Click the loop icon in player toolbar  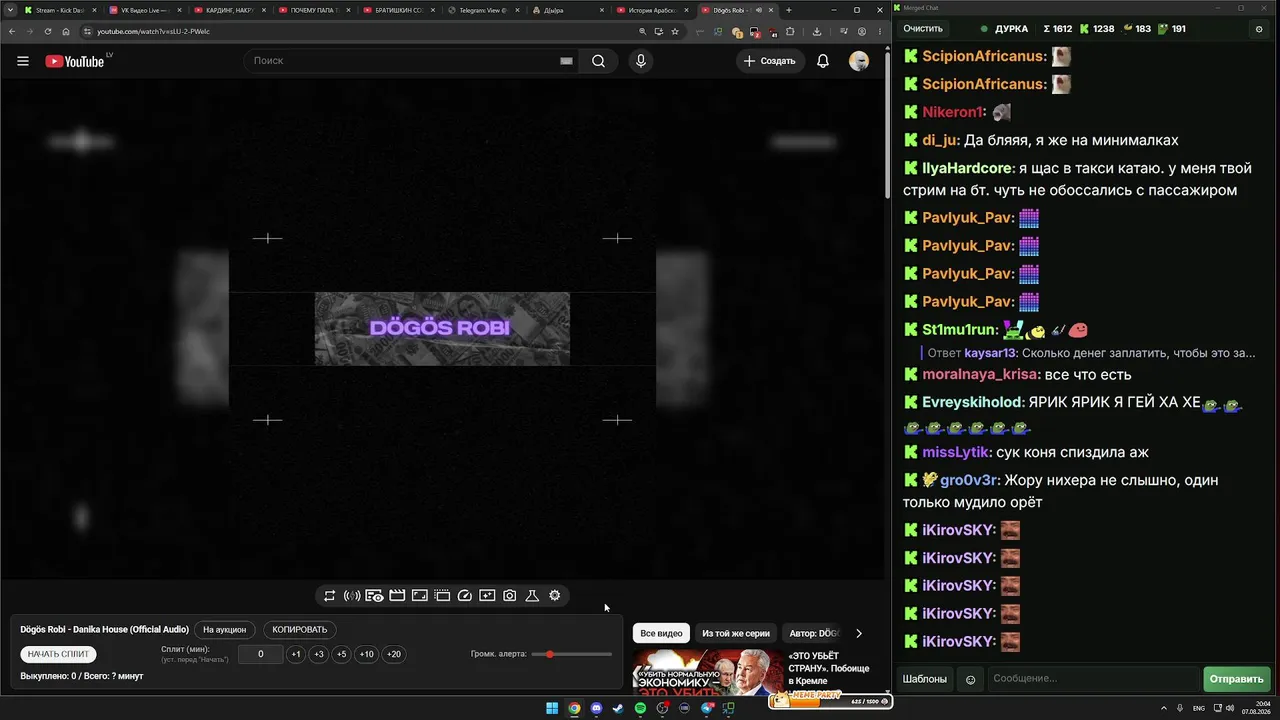pos(329,596)
